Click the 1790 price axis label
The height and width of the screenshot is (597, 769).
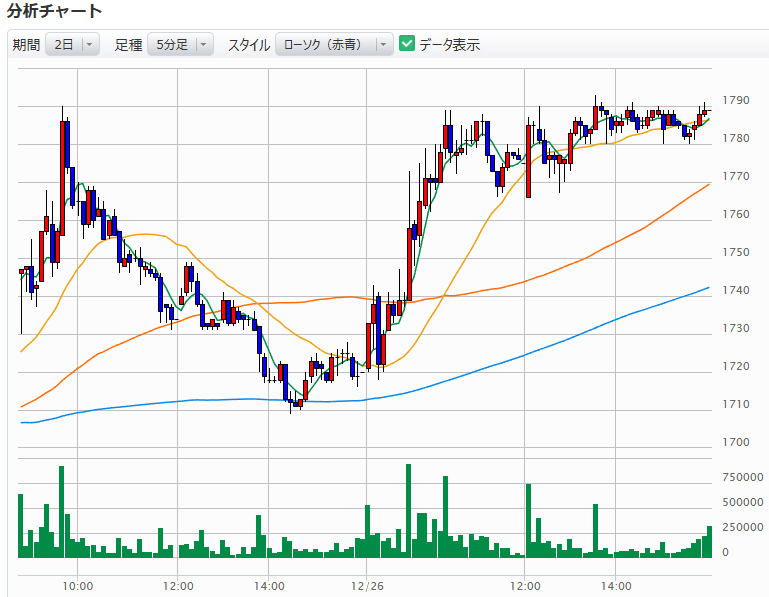(x=737, y=100)
